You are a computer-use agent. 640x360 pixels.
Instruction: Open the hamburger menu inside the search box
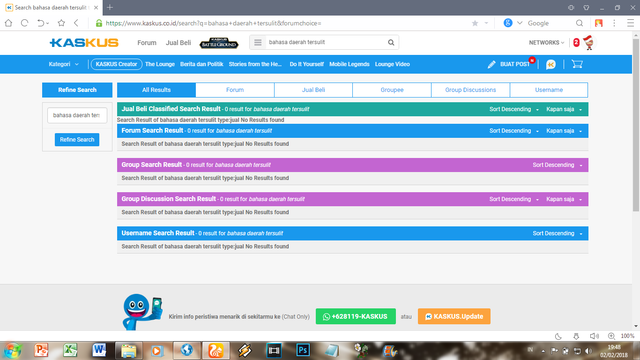pyautogui.click(x=258, y=42)
